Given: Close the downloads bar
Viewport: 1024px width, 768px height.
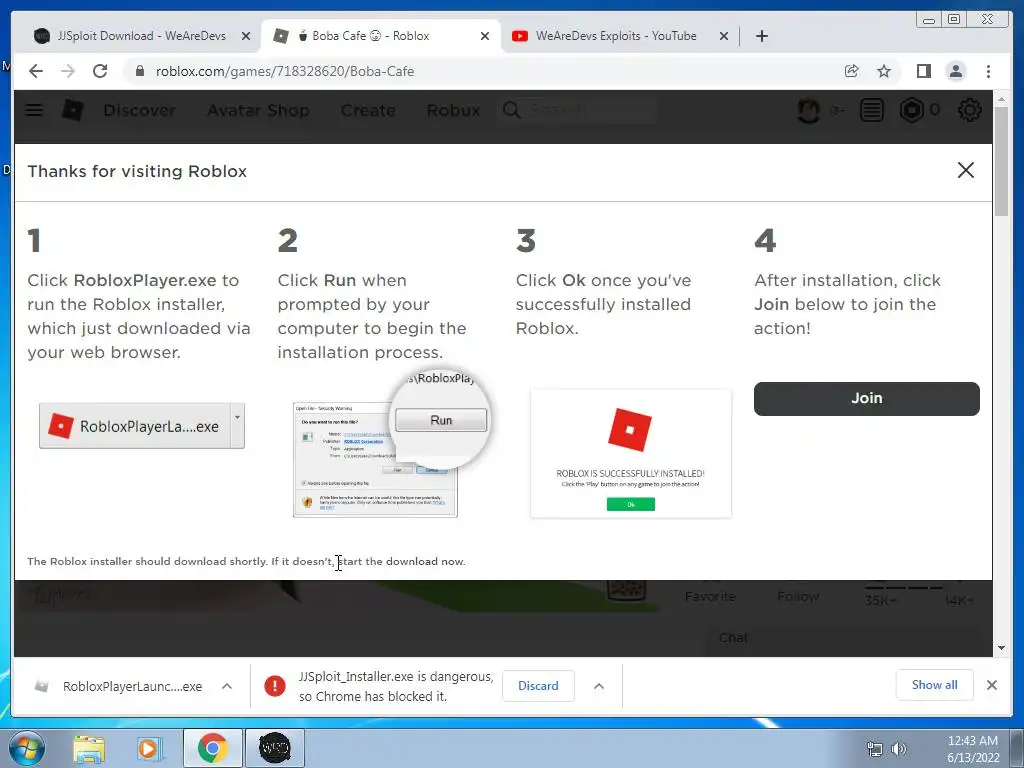Looking at the screenshot, I should tap(991, 685).
